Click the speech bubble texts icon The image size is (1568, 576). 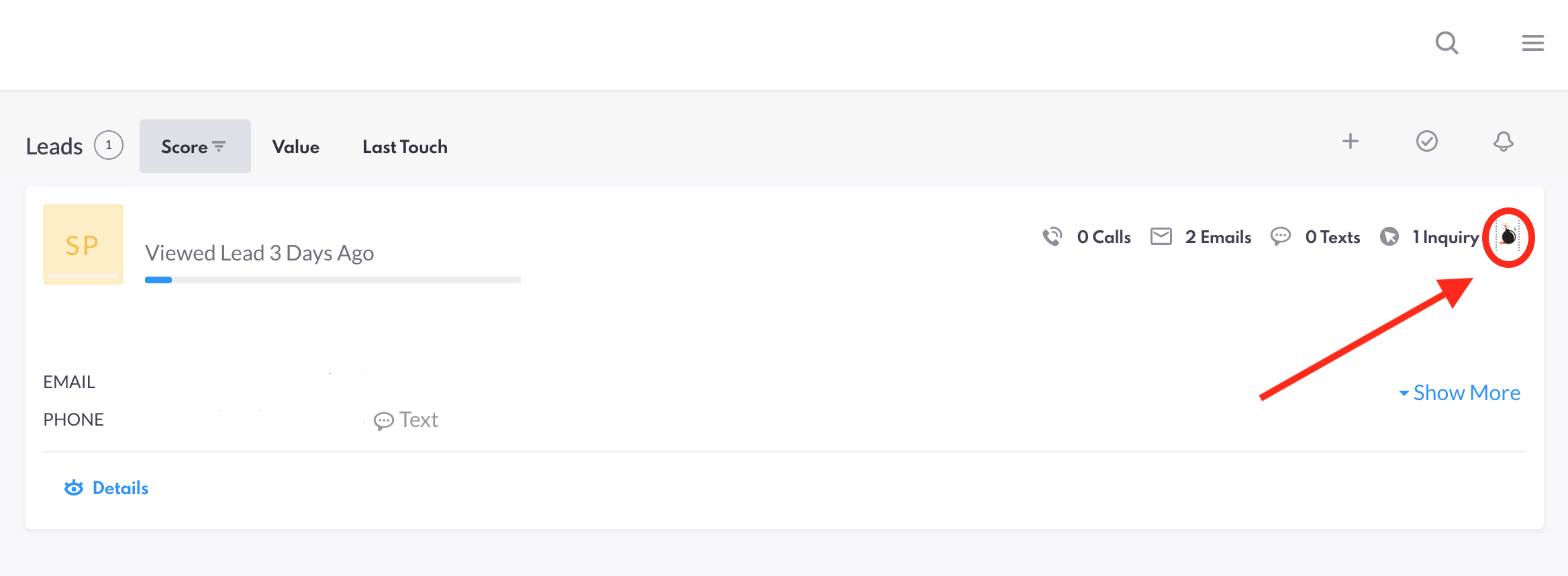(x=1280, y=236)
